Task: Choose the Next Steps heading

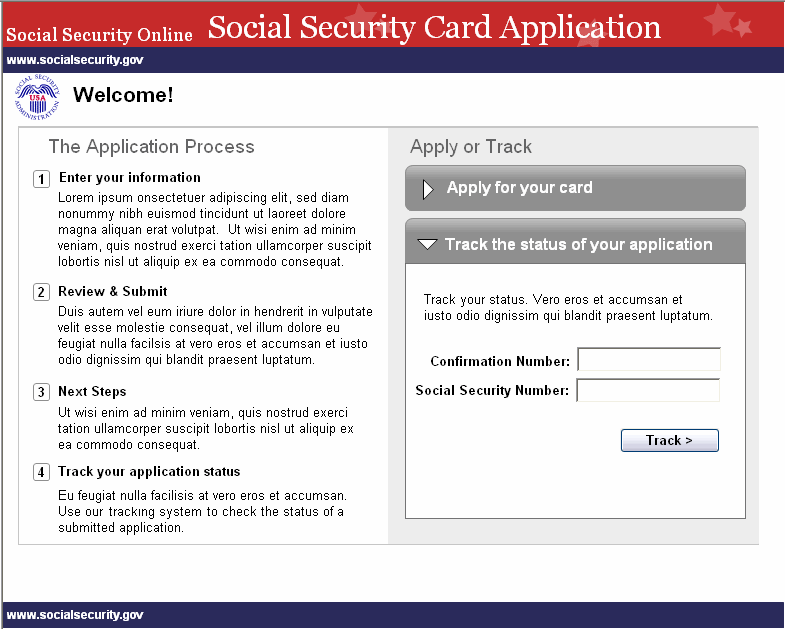Action: [x=92, y=392]
